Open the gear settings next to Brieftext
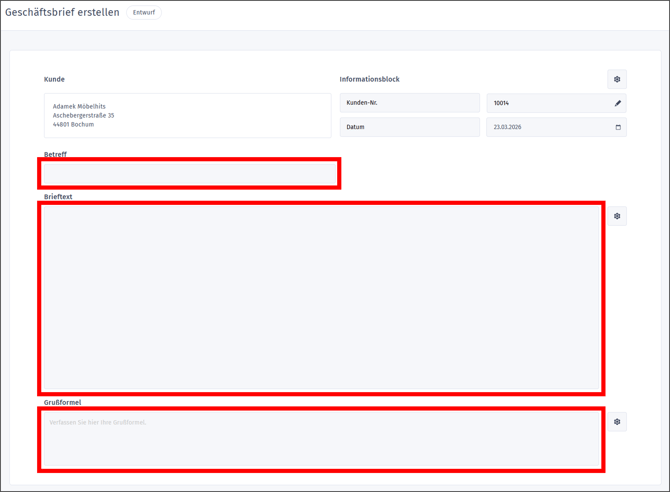The image size is (670, 492). [617, 216]
